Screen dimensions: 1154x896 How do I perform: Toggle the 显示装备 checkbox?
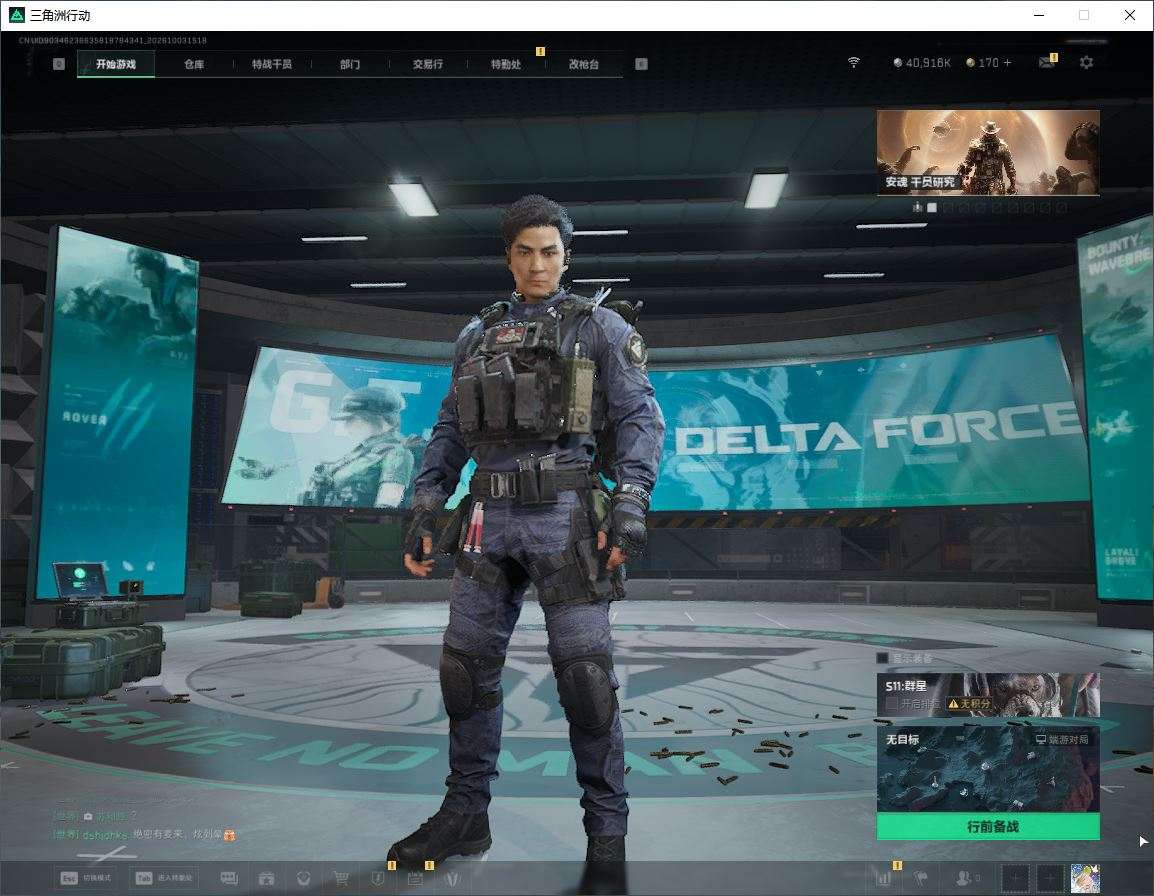point(882,658)
